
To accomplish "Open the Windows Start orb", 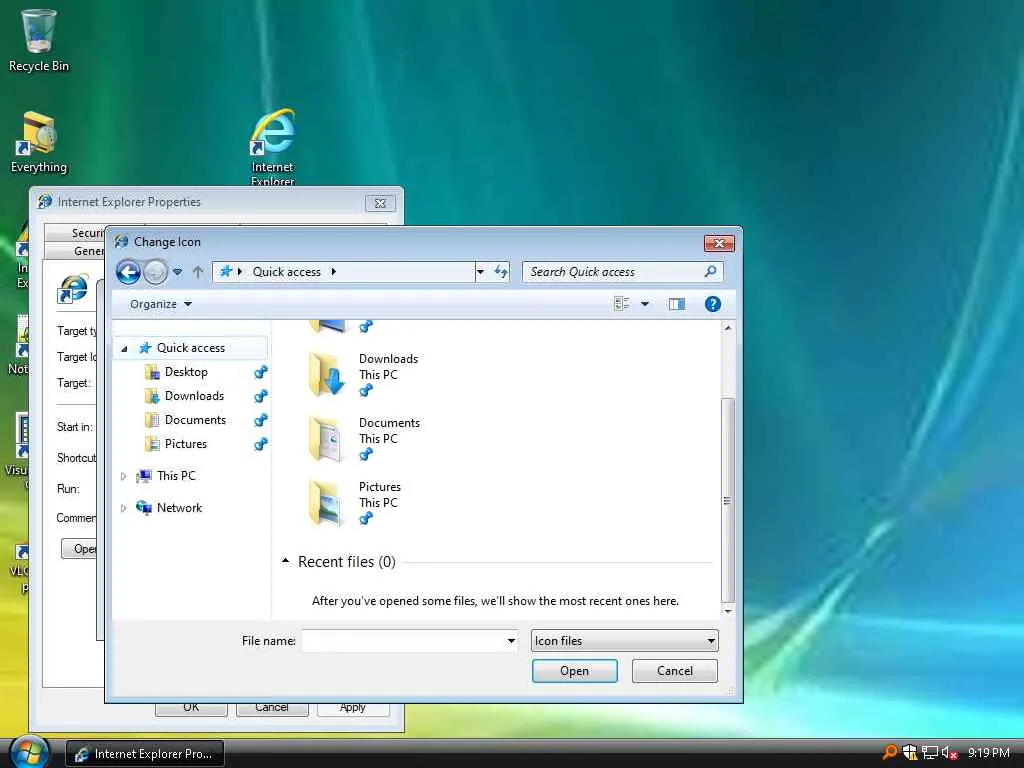I will click(29, 753).
